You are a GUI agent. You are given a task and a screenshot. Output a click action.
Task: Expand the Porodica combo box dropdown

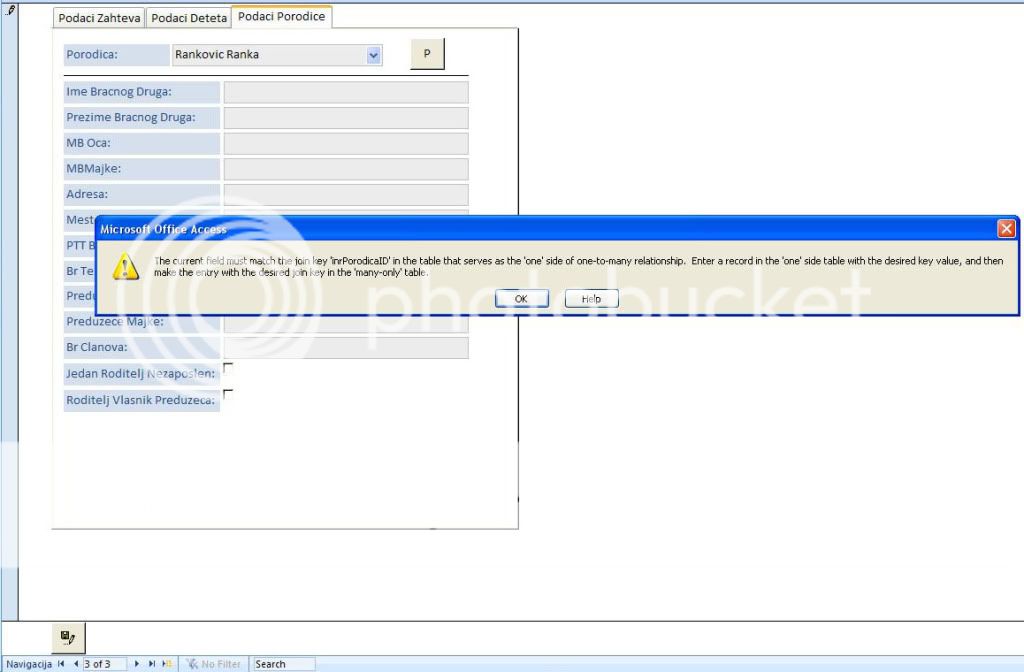point(374,55)
